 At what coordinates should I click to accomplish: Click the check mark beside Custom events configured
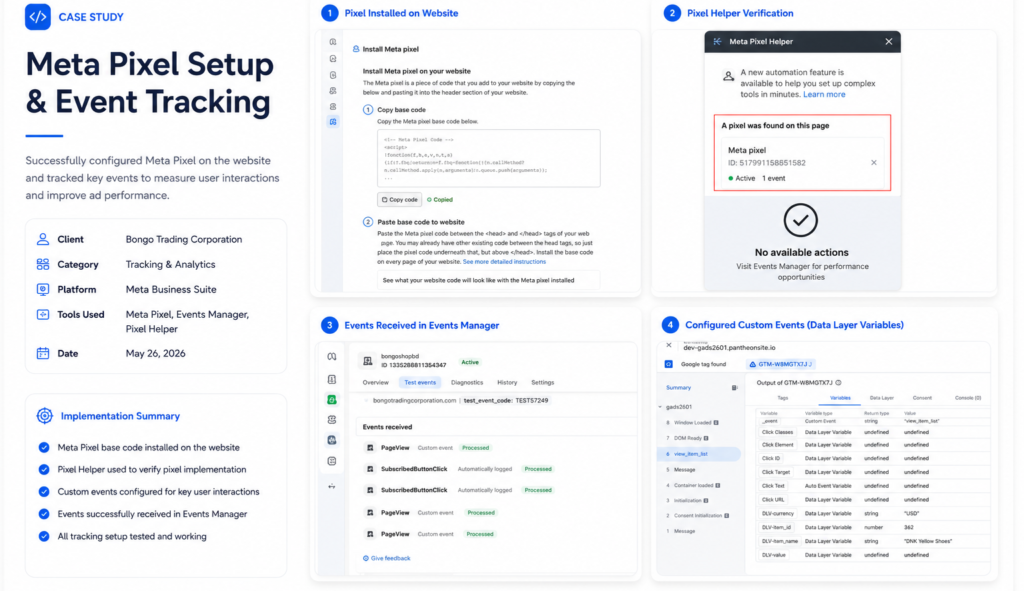(44, 492)
